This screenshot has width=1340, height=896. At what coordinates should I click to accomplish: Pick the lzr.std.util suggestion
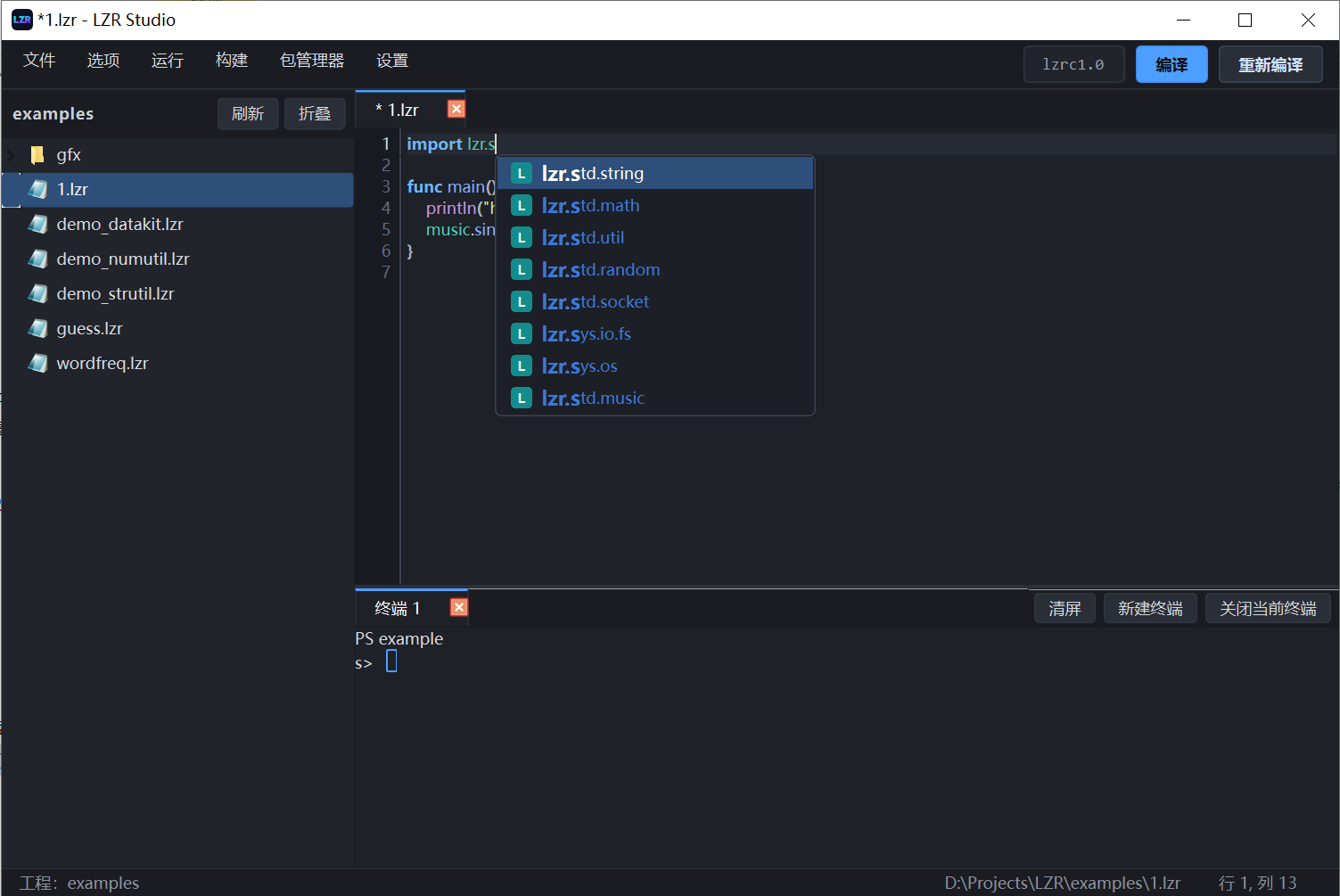click(x=655, y=238)
